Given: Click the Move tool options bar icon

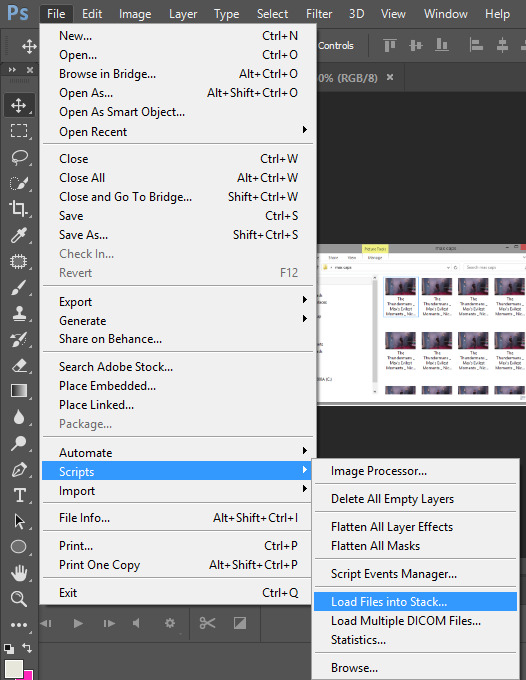Looking at the screenshot, I should pyautogui.click(x=29, y=46).
